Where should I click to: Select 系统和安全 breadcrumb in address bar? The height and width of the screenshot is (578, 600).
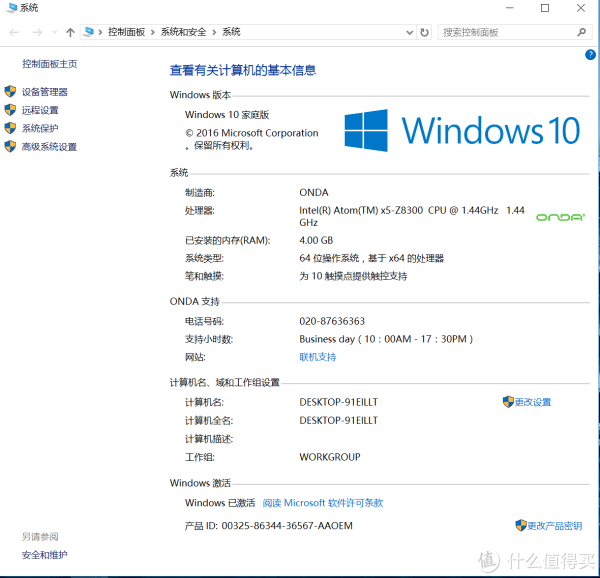[183, 32]
